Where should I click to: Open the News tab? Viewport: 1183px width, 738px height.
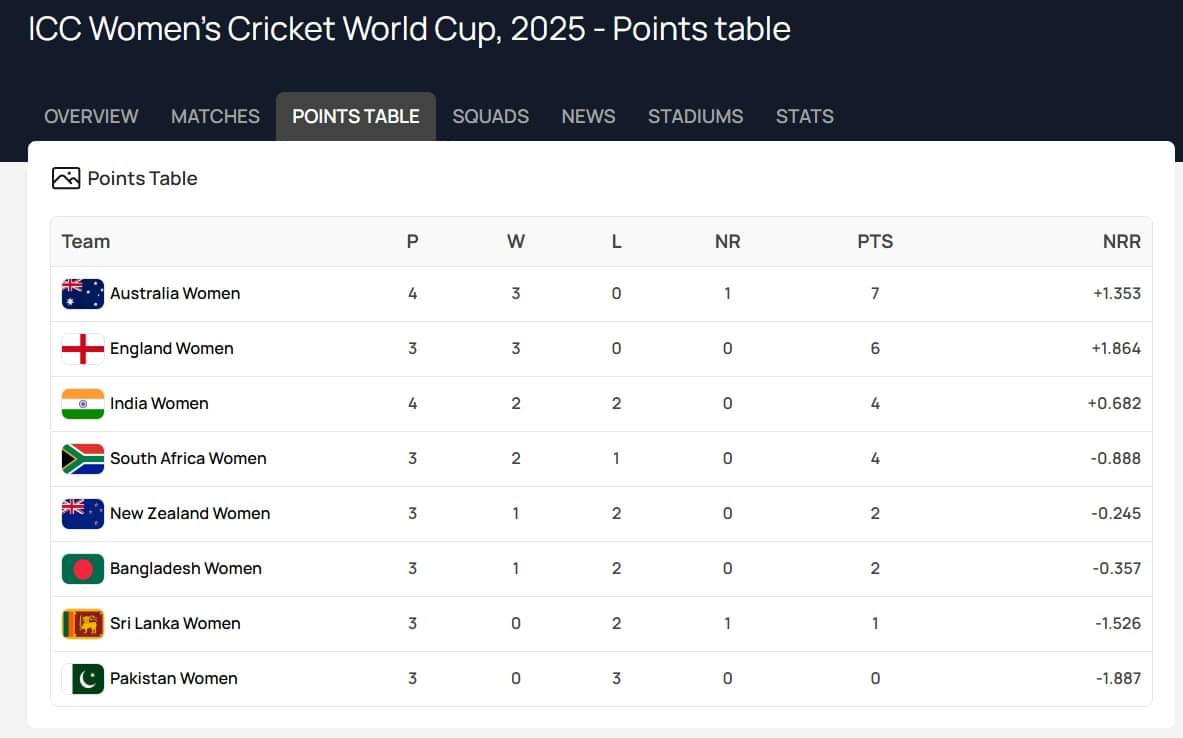click(588, 116)
